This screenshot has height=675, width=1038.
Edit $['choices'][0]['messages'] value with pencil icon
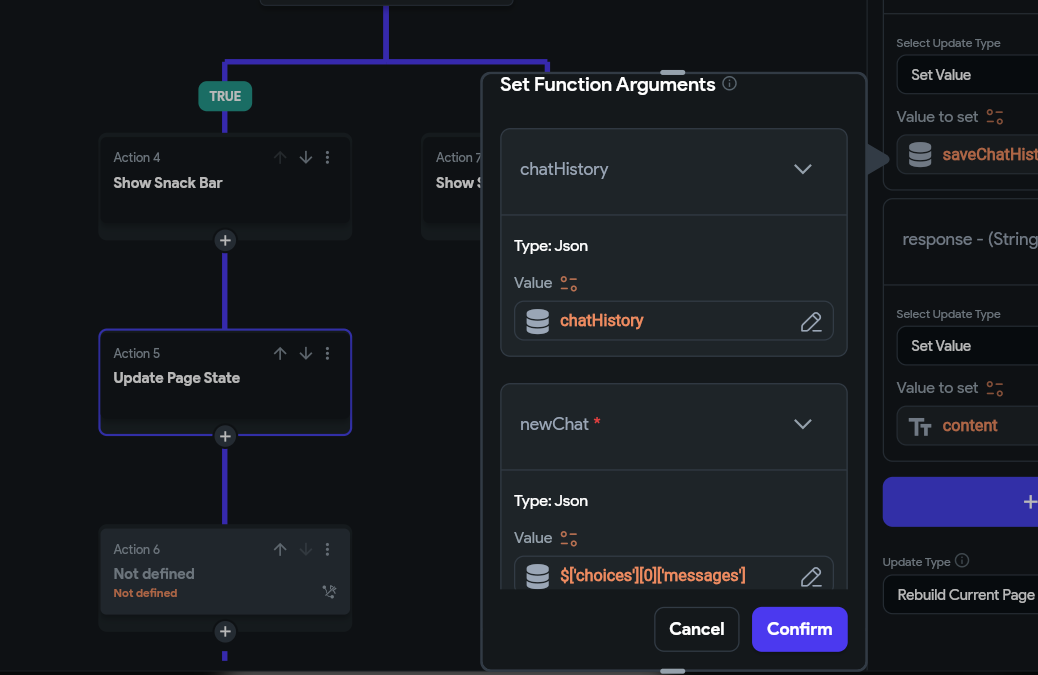pyautogui.click(x=811, y=576)
